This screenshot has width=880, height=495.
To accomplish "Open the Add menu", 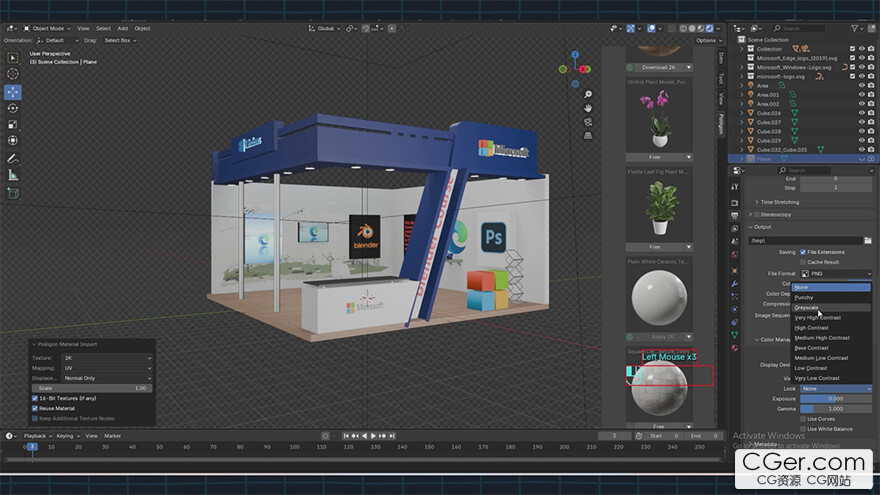I will pyautogui.click(x=122, y=29).
